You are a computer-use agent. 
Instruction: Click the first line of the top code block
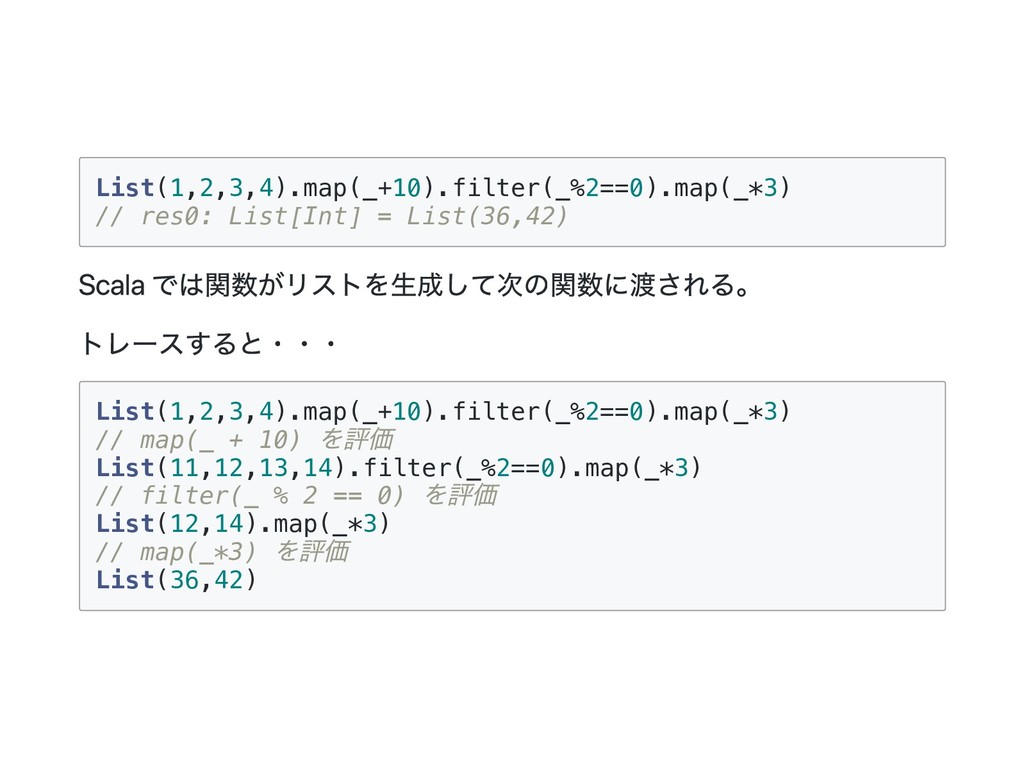[x=443, y=188]
